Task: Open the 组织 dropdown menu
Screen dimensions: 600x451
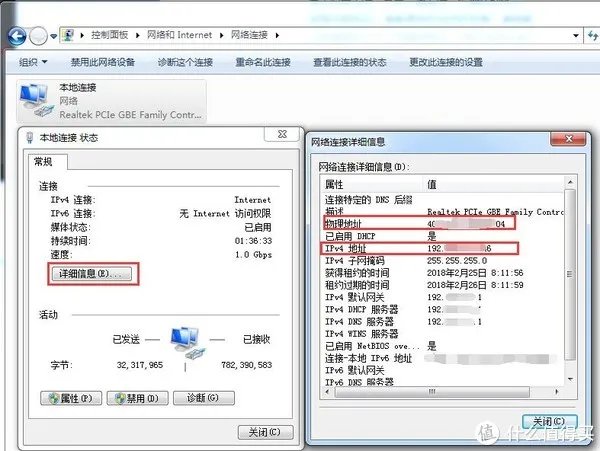Action: pyautogui.click(x=33, y=62)
